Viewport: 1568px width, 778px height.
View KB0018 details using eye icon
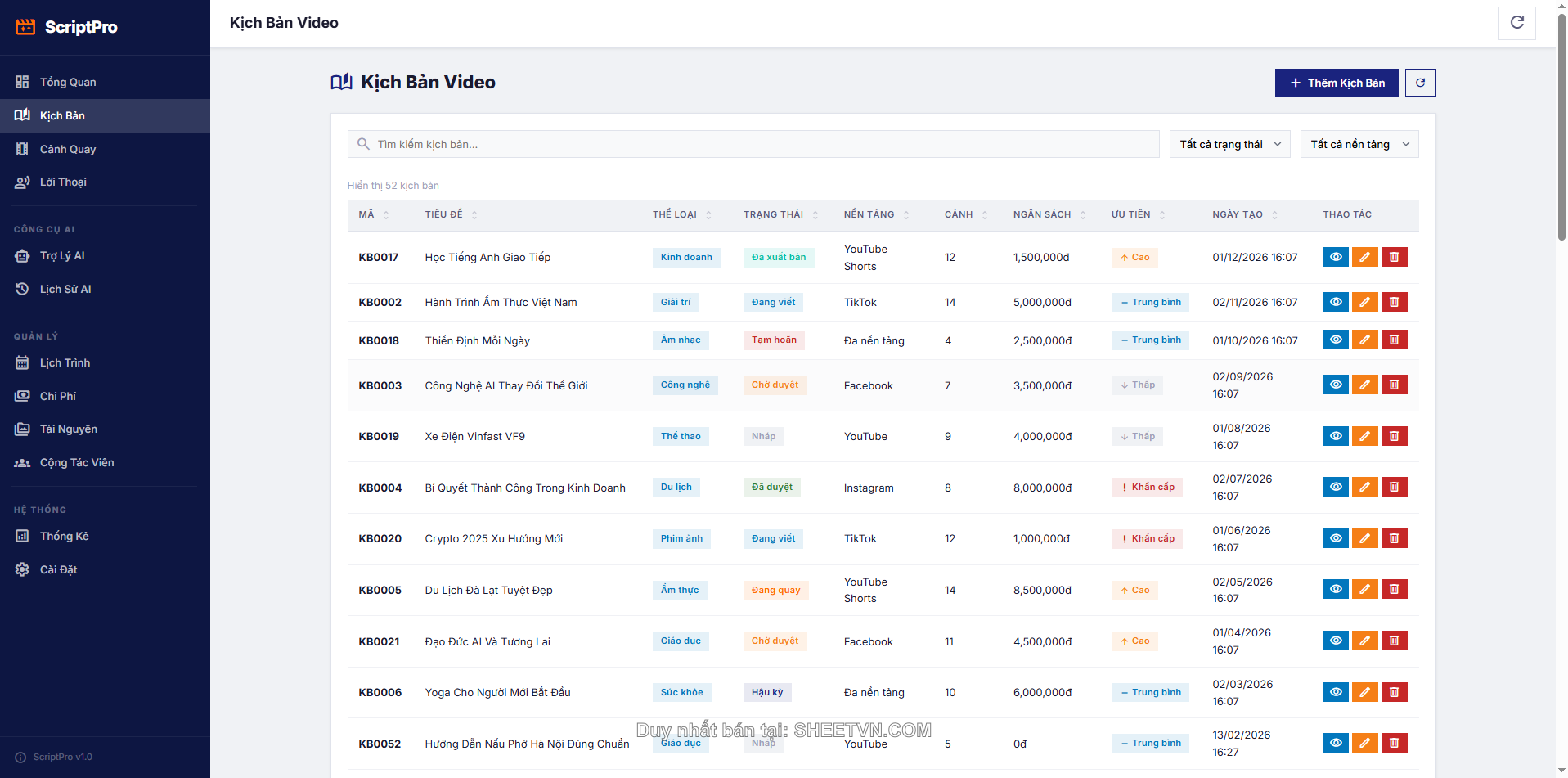pos(1335,340)
